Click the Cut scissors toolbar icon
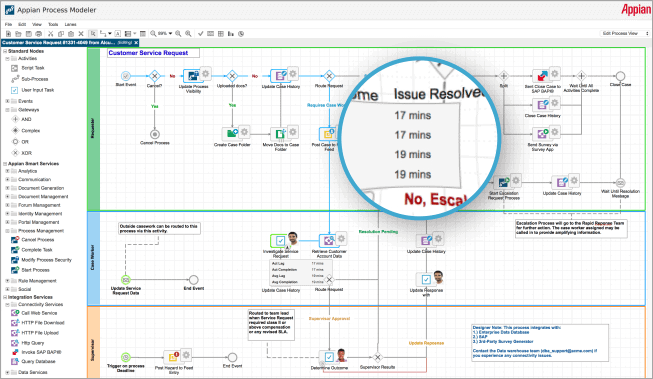Screen dimensions: 653x379 51,34
